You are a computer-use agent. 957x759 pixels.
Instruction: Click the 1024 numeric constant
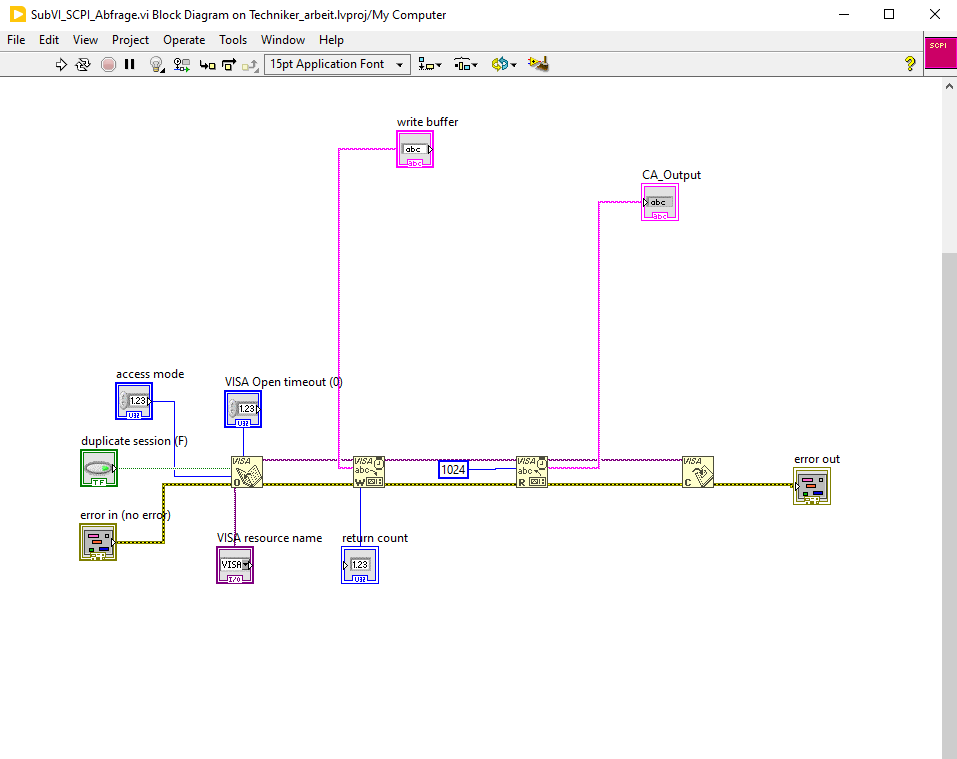pyautogui.click(x=453, y=470)
